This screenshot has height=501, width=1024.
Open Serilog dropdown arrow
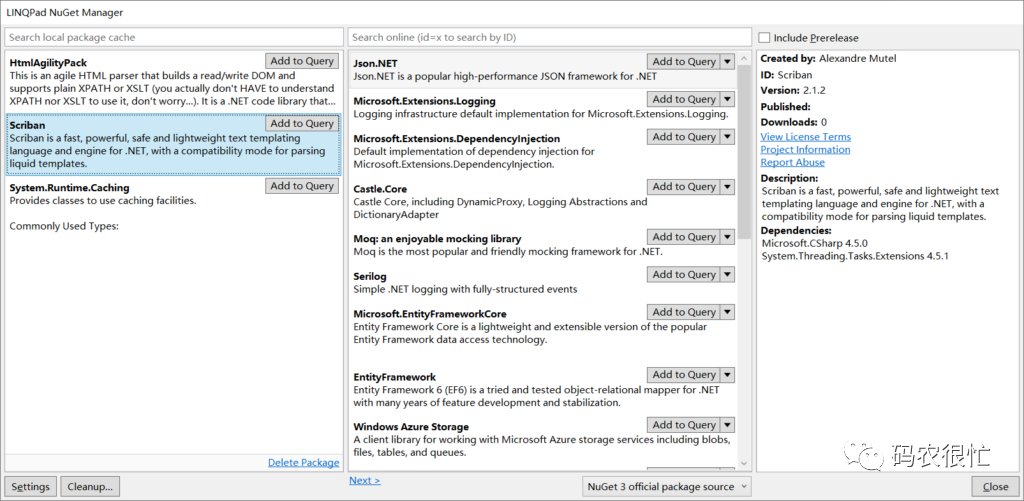point(728,274)
